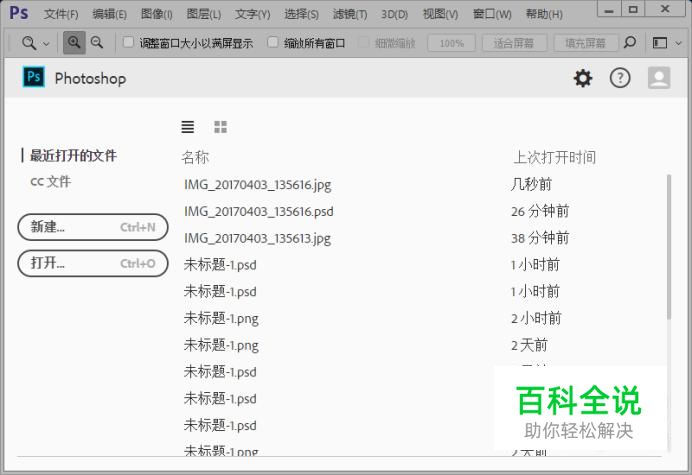Select 最近打开的文件 in sidebar

point(73,155)
